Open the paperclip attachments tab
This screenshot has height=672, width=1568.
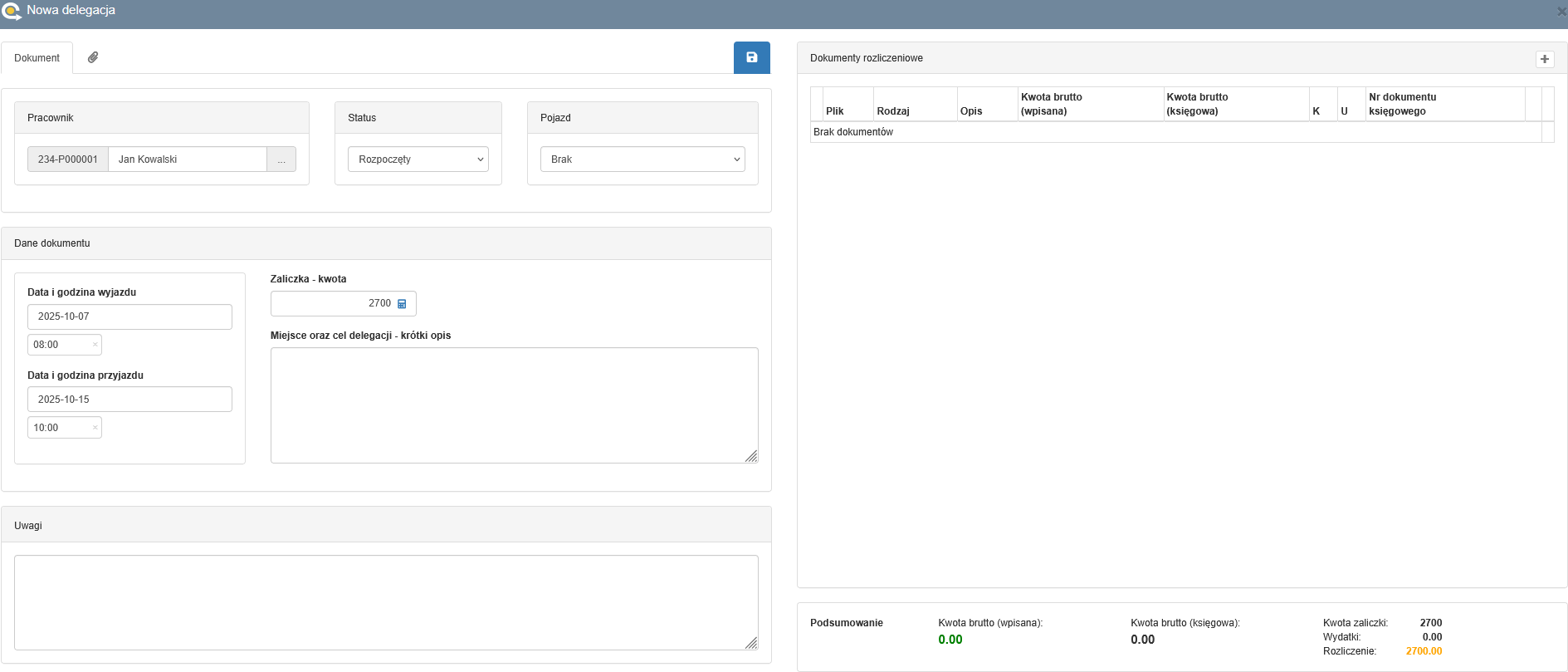pyautogui.click(x=93, y=57)
